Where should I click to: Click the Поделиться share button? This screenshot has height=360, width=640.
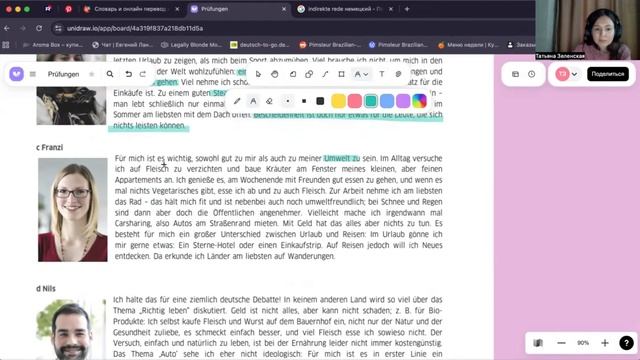coord(608,74)
